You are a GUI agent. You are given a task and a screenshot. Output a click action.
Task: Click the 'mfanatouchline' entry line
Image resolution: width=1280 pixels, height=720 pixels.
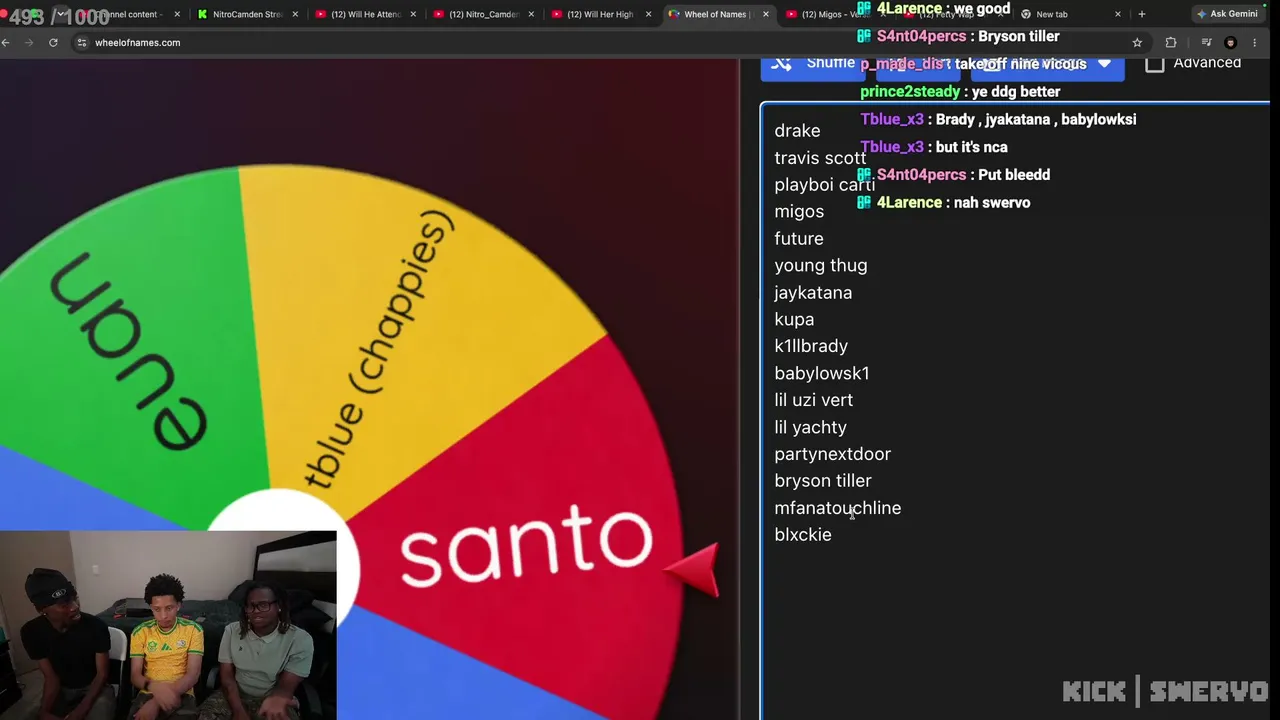pyautogui.click(x=838, y=508)
